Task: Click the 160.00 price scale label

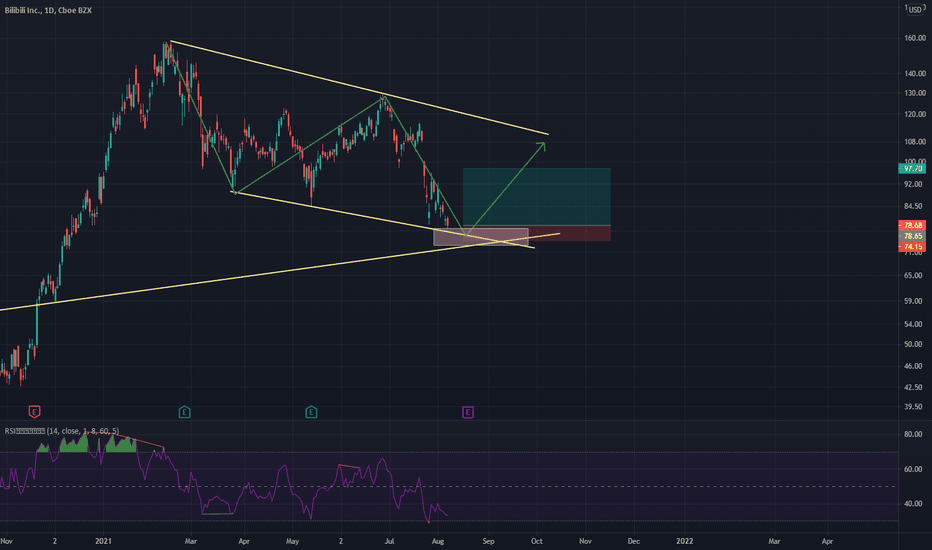Action: point(915,38)
